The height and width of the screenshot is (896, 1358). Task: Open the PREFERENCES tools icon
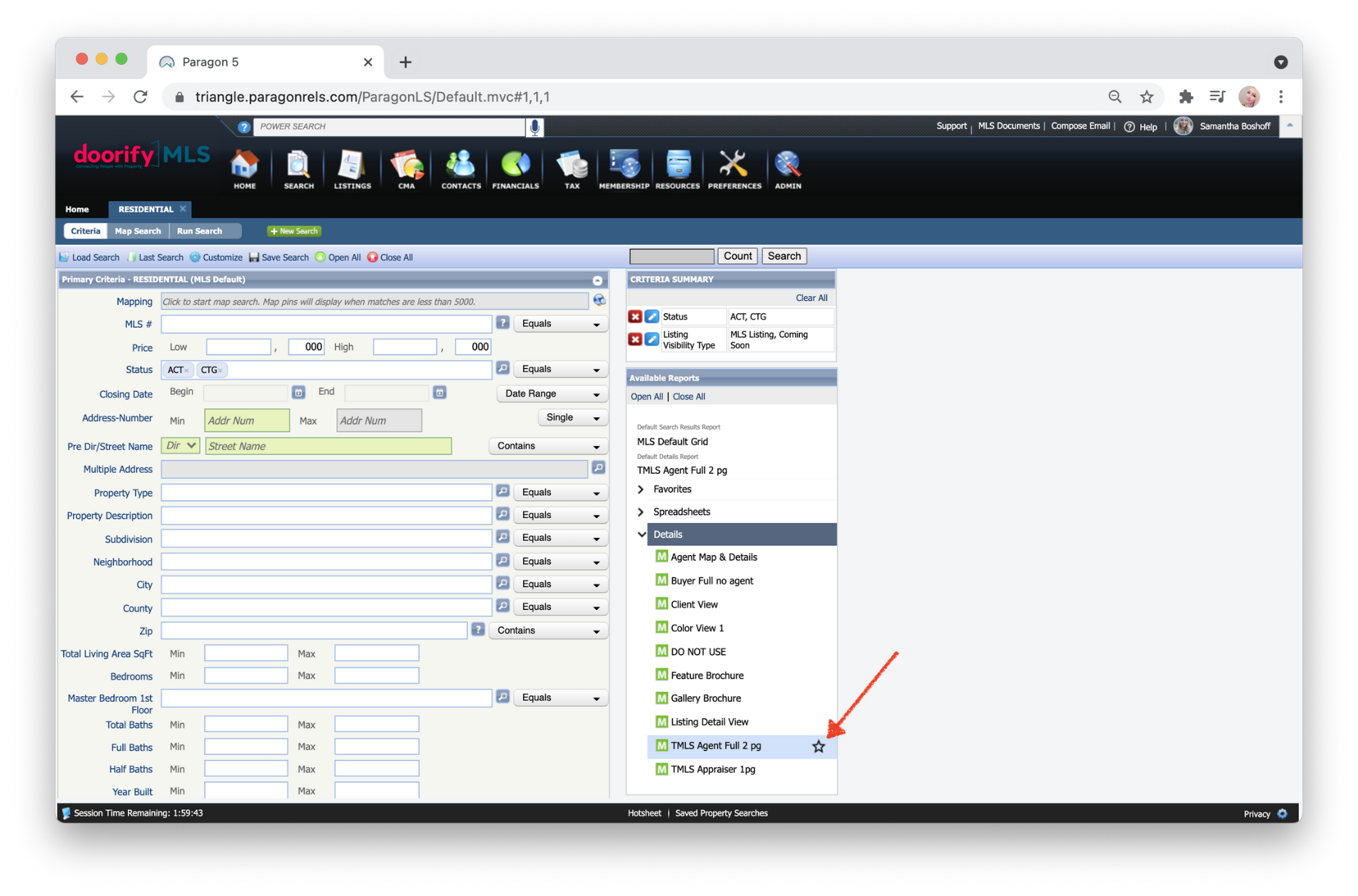tap(734, 169)
